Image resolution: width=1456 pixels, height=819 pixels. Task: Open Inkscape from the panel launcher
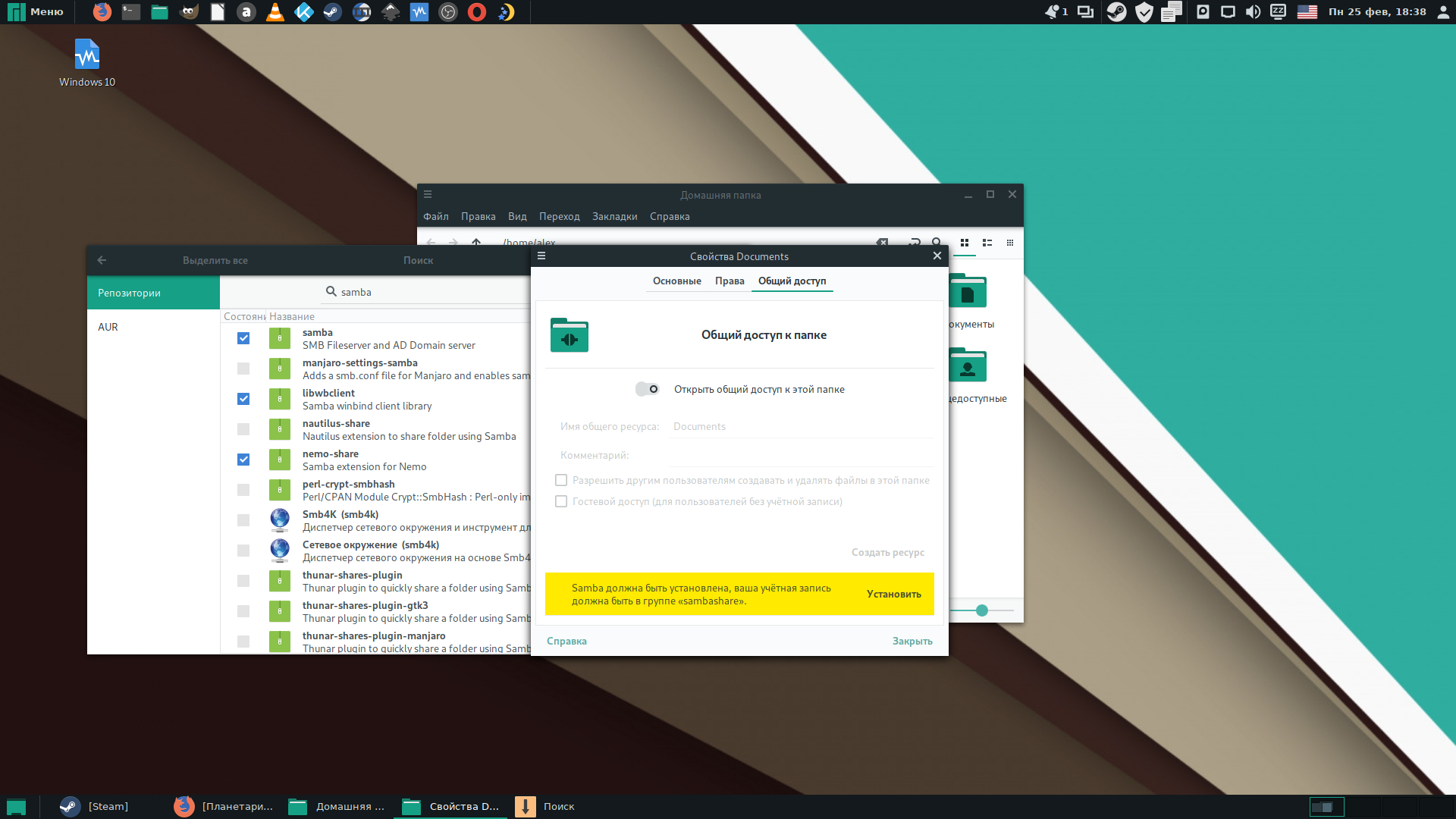tap(391, 12)
